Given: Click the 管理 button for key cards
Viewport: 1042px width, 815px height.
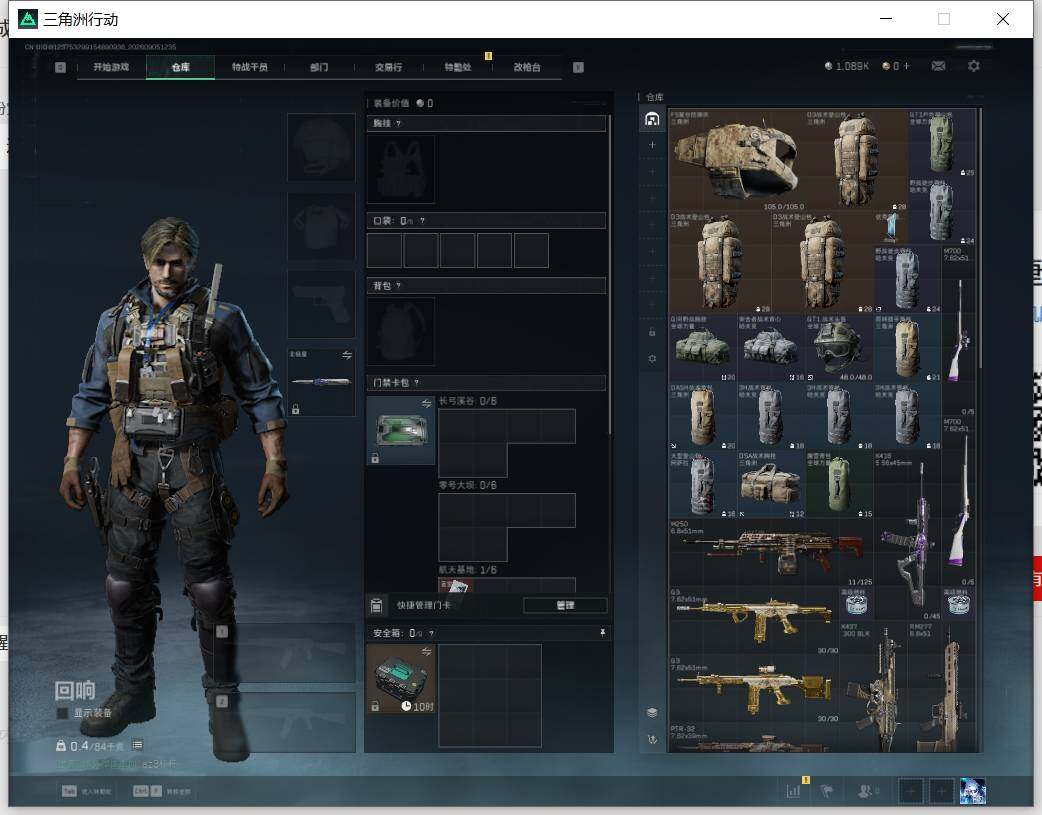Looking at the screenshot, I should point(565,605).
